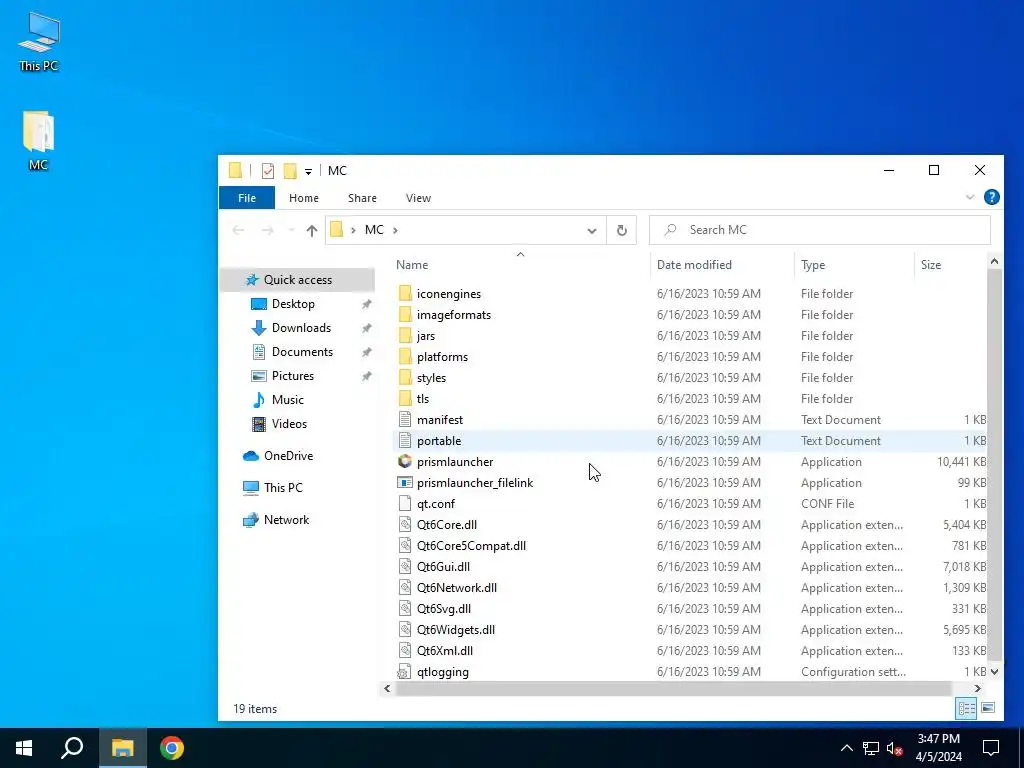Screen dimensions: 1024x768
Task: Switch to Large icons view using the status bar icon
Action: point(988,708)
